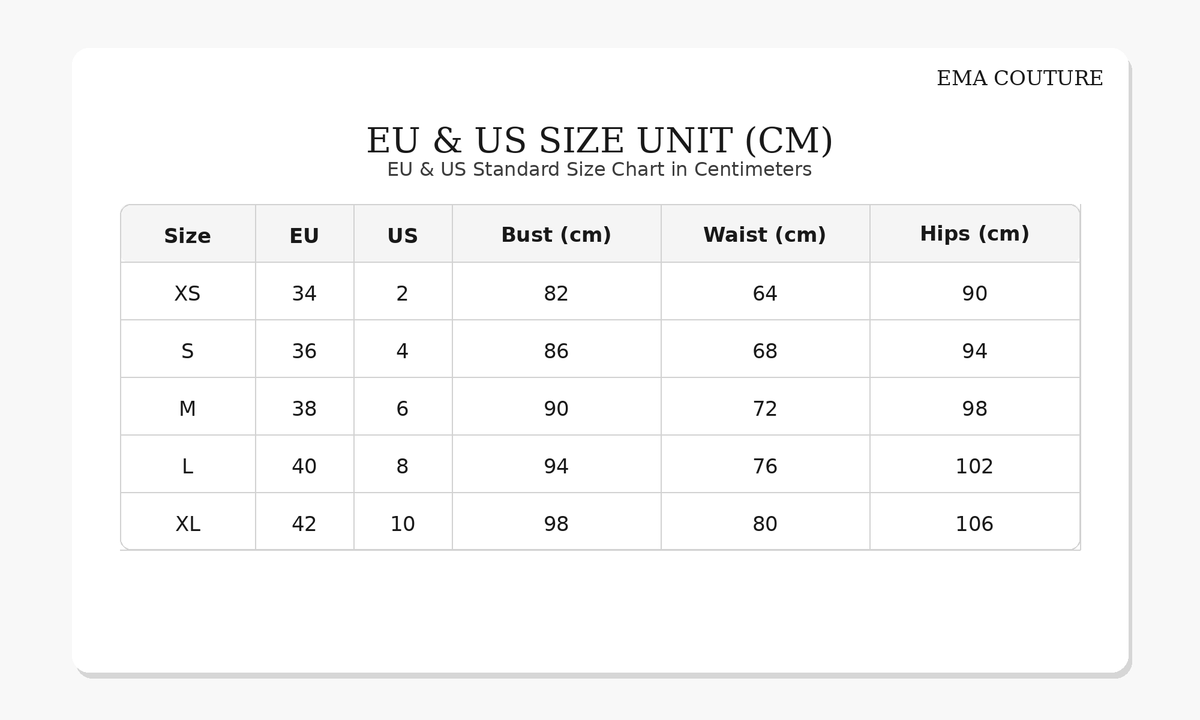Image resolution: width=1200 pixels, height=720 pixels.
Task: Select the M size row label
Action: [187, 409]
